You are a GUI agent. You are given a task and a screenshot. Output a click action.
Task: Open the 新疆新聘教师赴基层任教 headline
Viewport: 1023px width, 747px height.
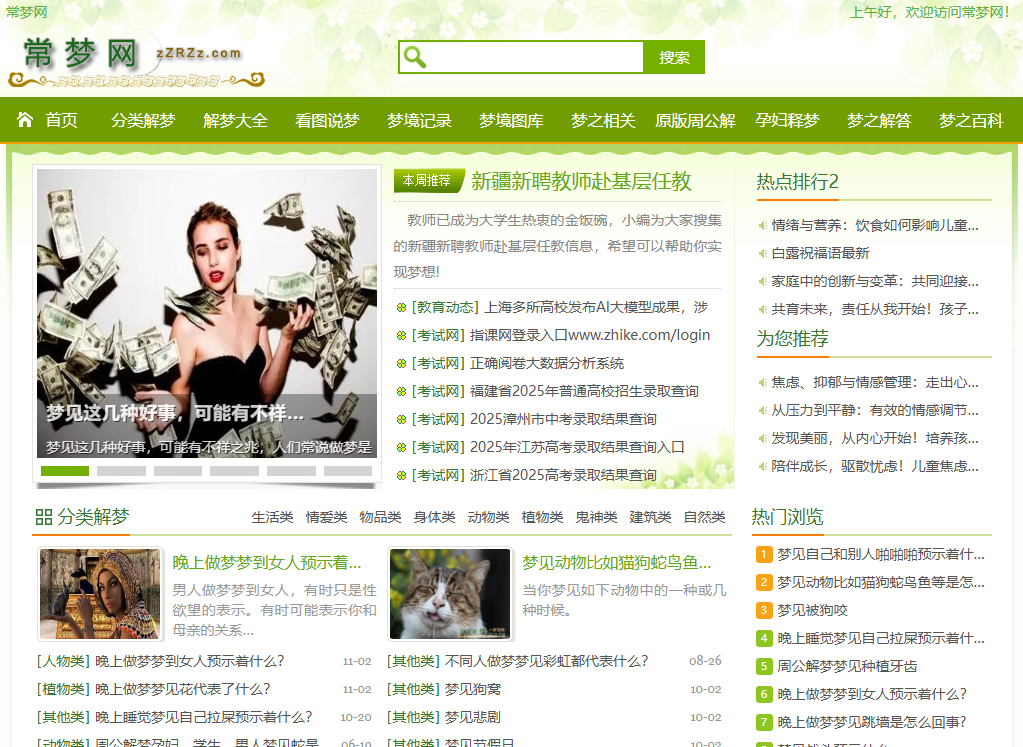581,181
